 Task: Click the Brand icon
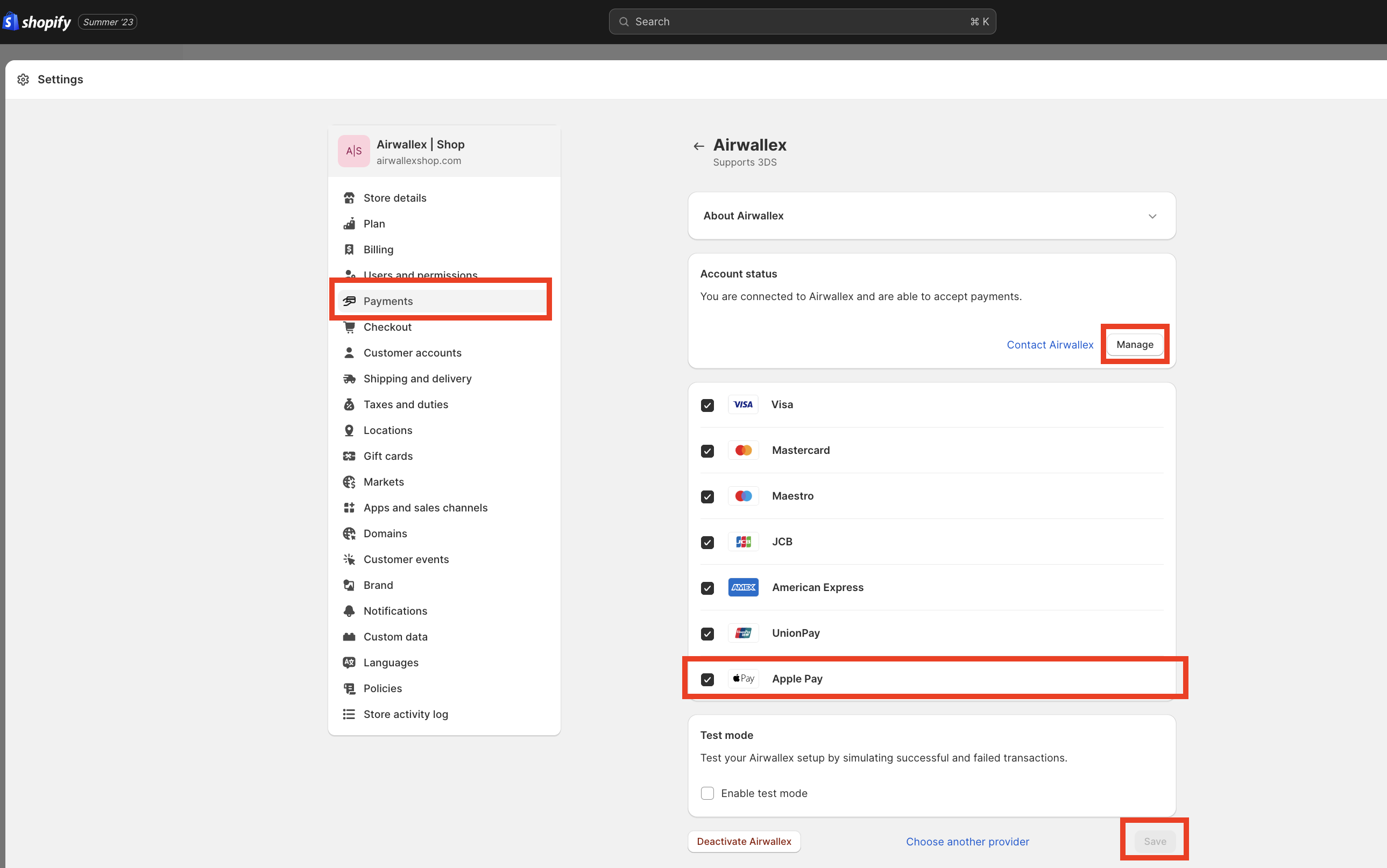click(x=349, y=586)
